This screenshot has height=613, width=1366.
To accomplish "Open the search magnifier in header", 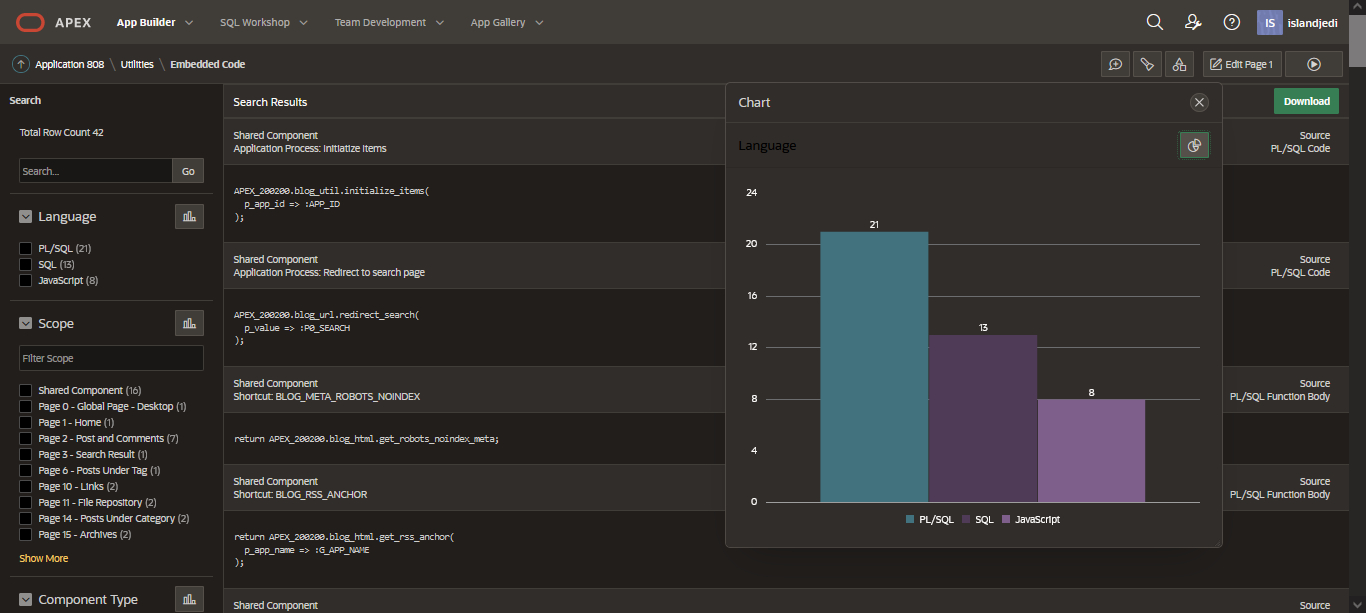I will click(1155, 22).
